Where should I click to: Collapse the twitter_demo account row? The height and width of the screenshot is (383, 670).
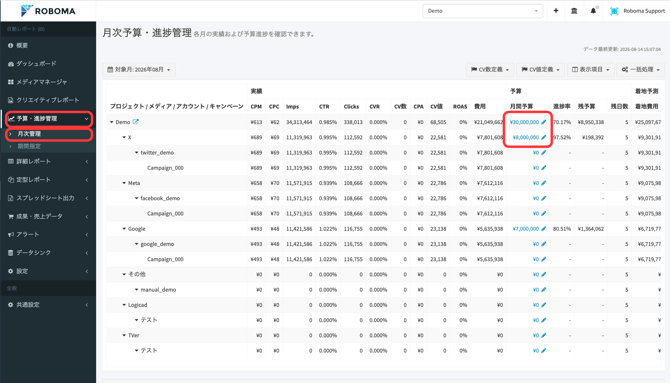pos(137,153)
